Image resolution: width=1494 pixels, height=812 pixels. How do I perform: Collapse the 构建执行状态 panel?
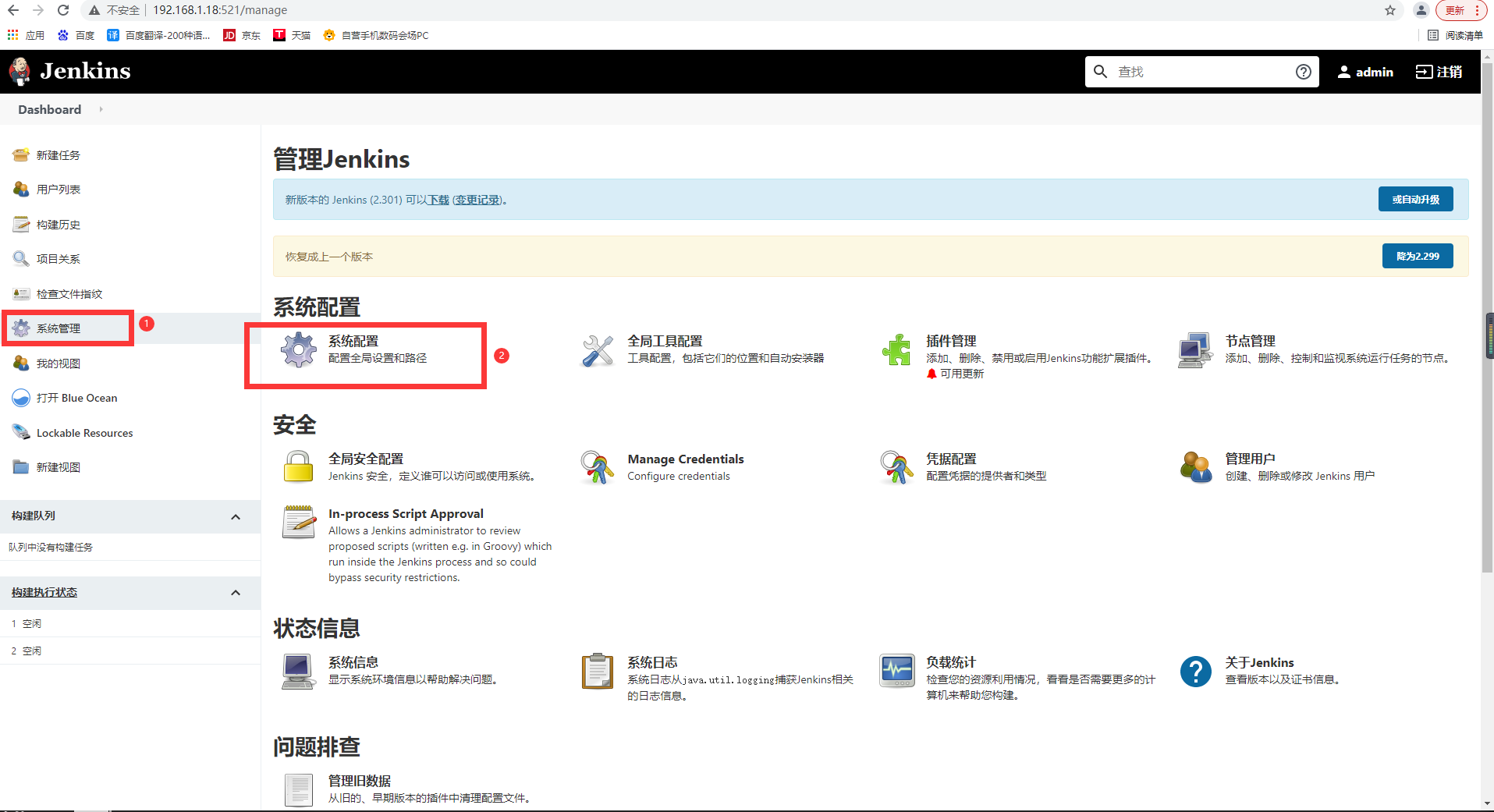[236, 593]
